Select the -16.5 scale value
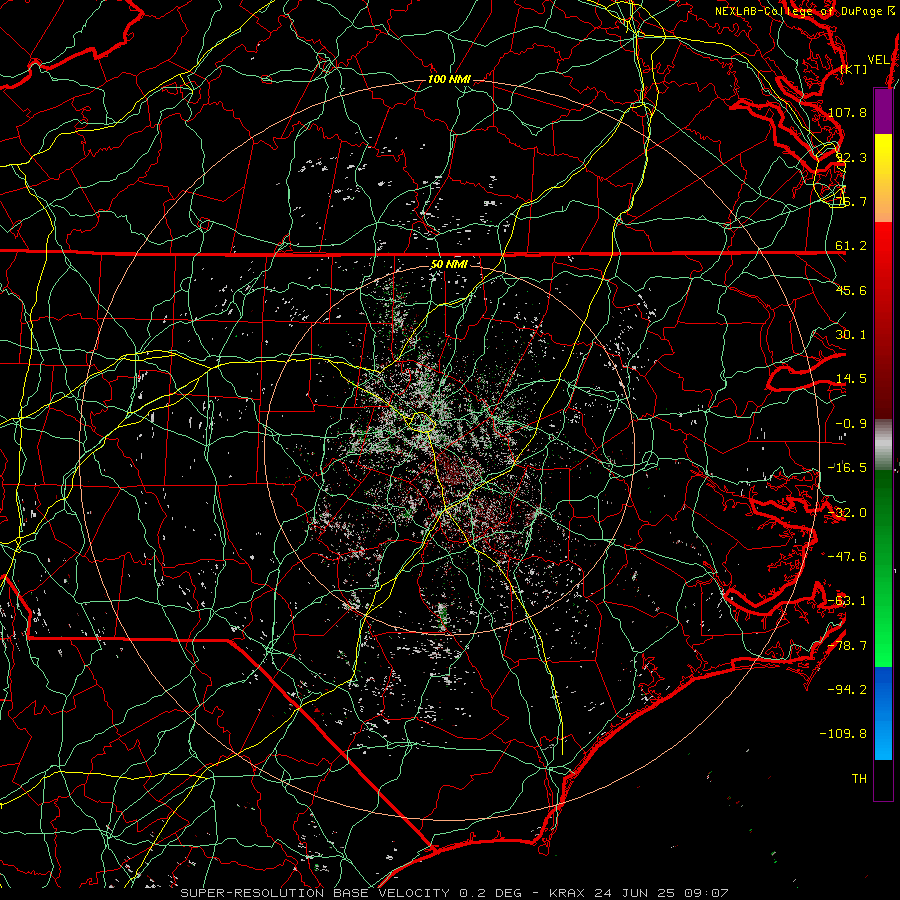Viewport: 900px width, 900px height. tap(847, 468)
